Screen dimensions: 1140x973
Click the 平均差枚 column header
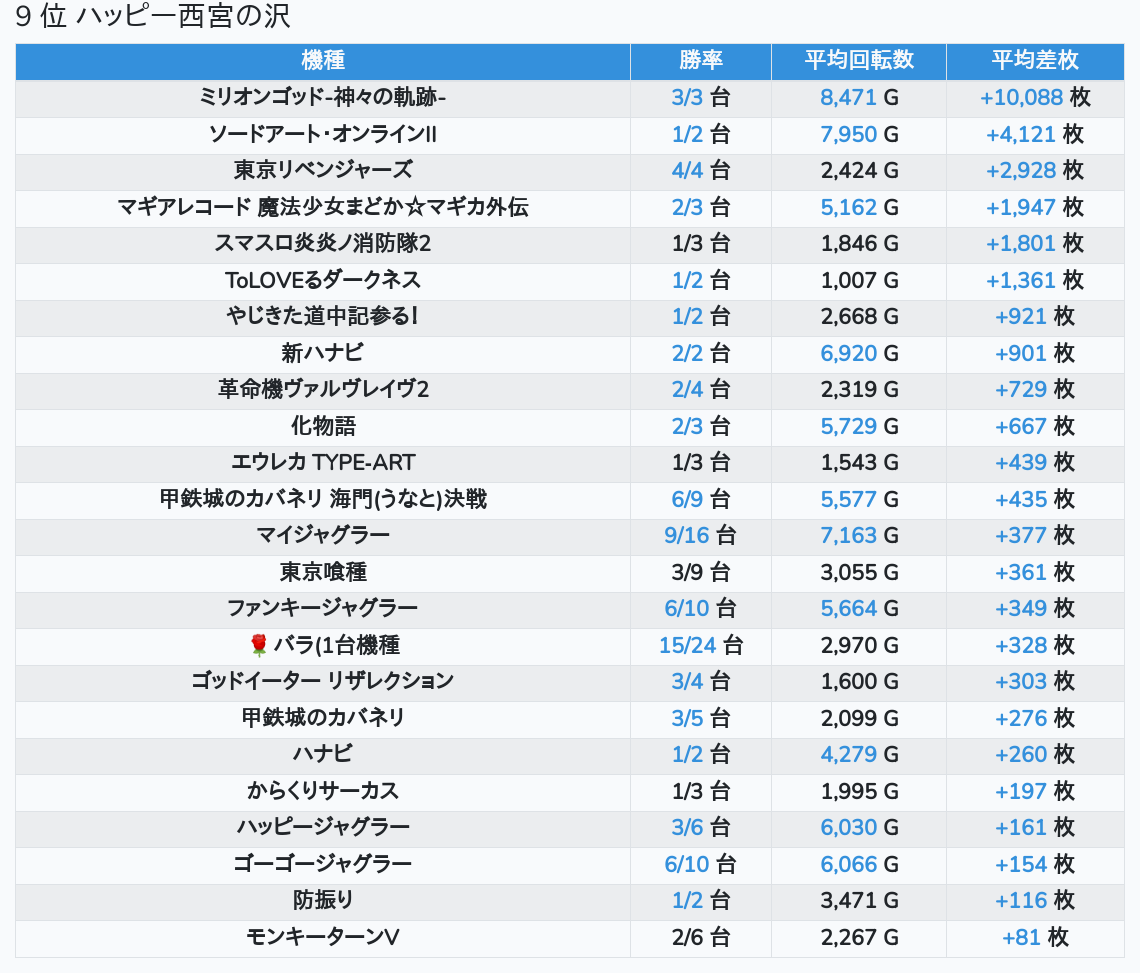click(1035, 60)
